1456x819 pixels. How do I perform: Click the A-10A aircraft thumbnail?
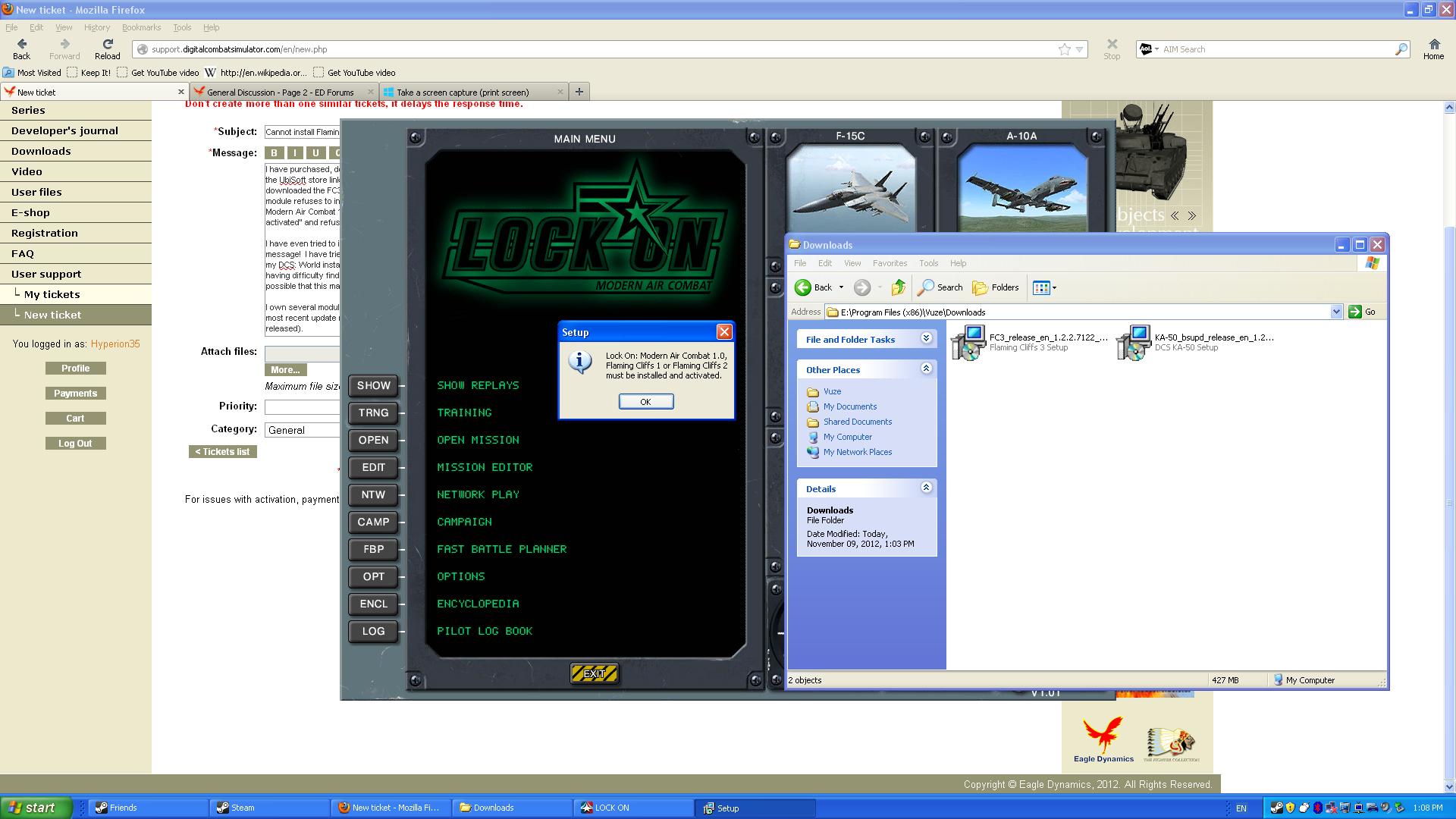point(1021,188)
